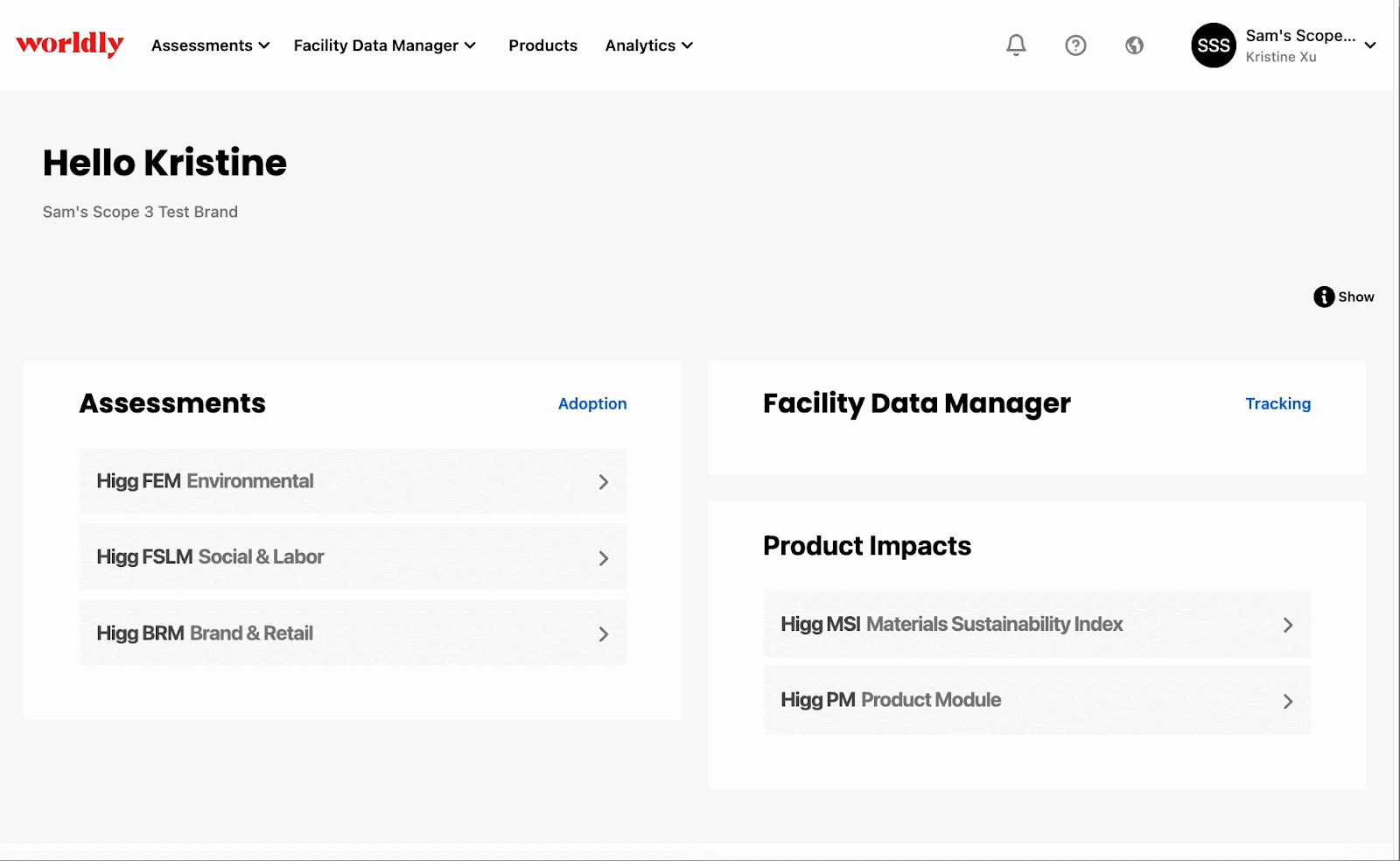Click the info icon beside Show

click(1324, 297)
